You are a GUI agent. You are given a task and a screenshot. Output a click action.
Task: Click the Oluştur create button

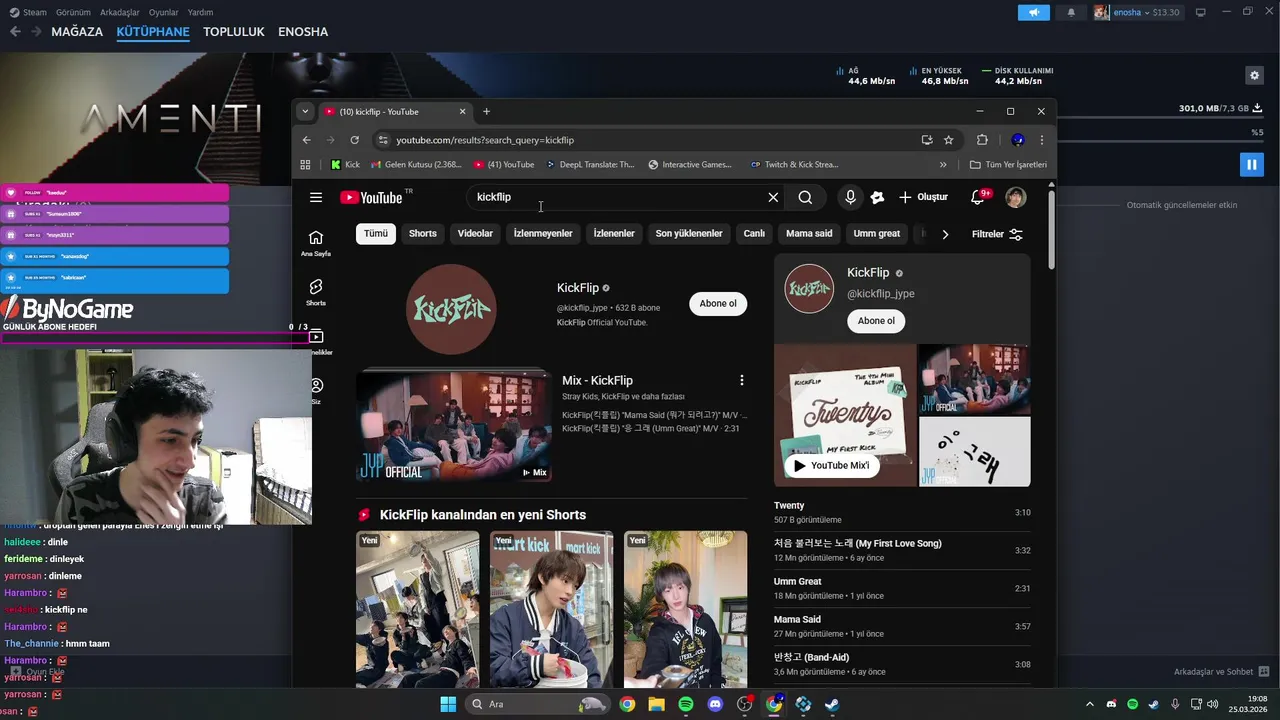pyautogui.click(x=923, y=197)
